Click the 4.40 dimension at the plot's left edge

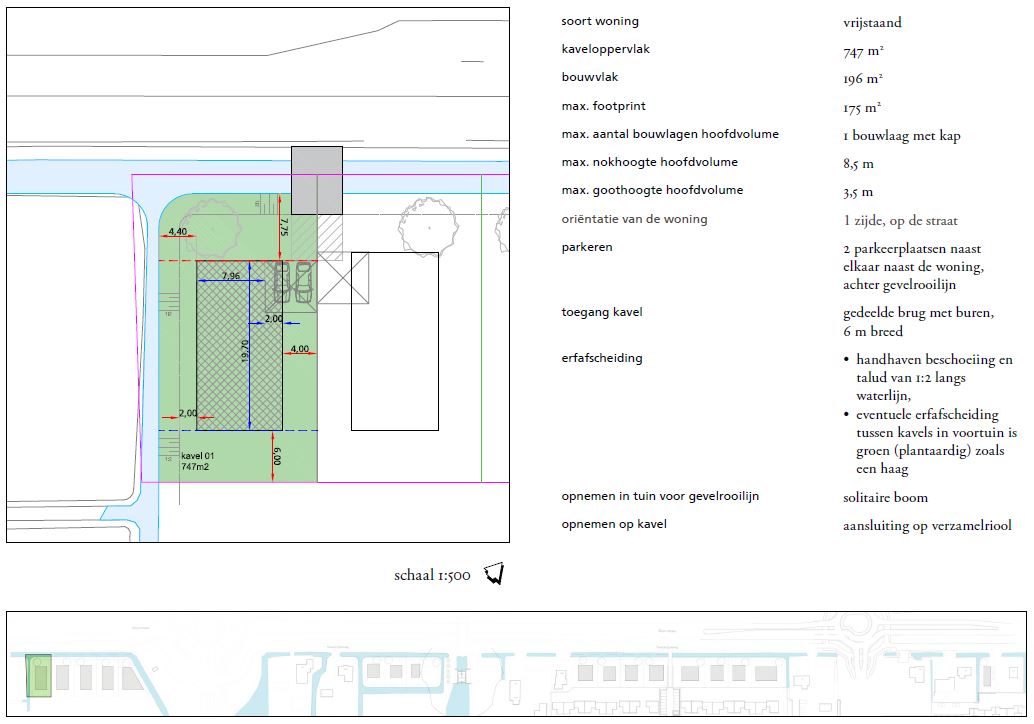point(178,232)
